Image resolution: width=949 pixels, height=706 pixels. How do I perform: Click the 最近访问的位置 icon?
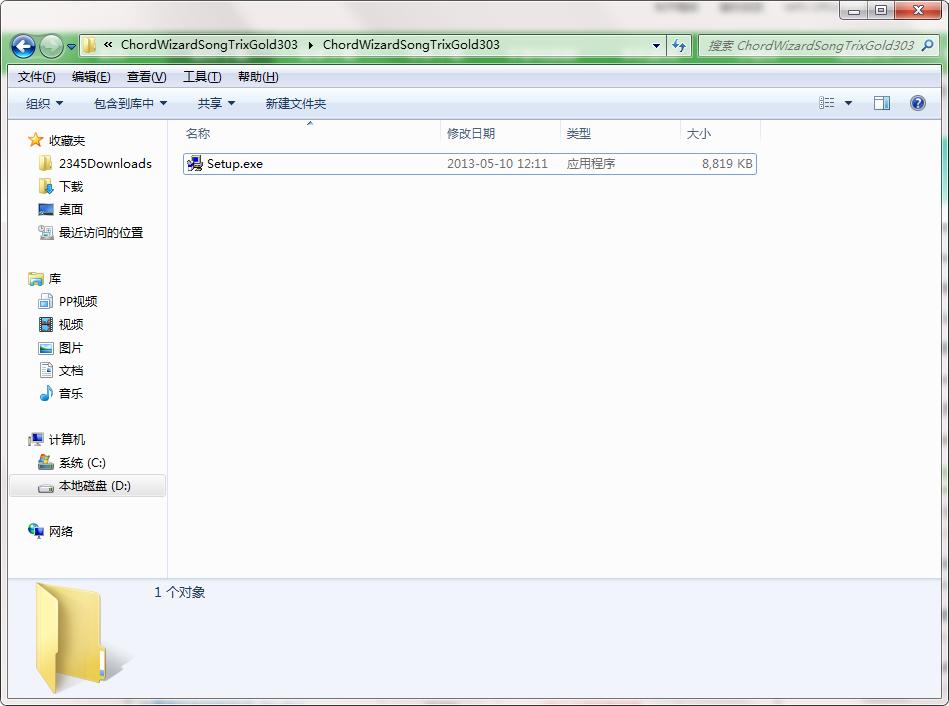point(46,233)
